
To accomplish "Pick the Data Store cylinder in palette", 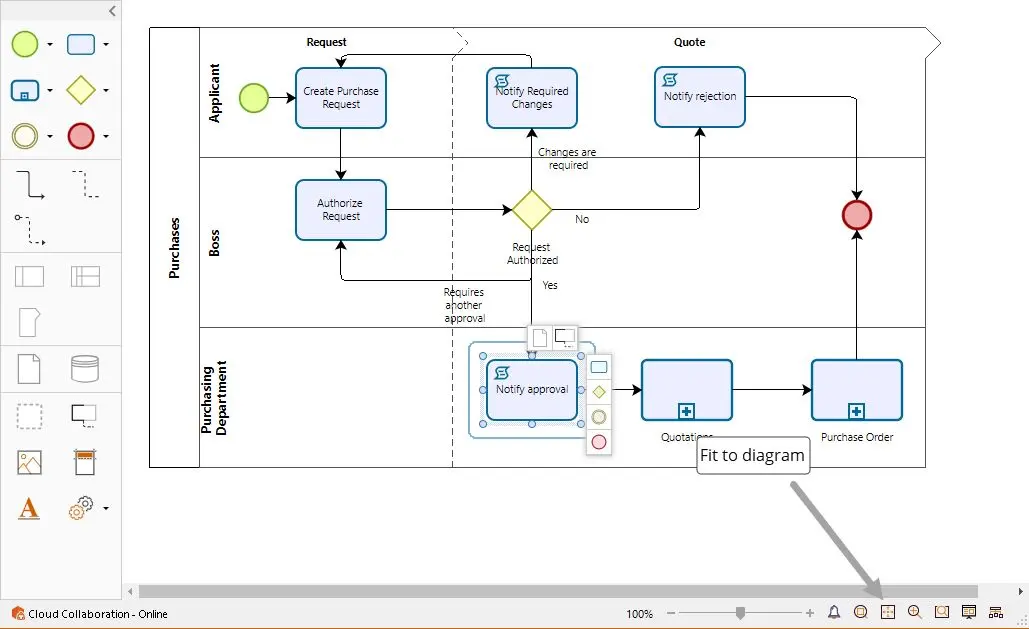I will (85, 369).
